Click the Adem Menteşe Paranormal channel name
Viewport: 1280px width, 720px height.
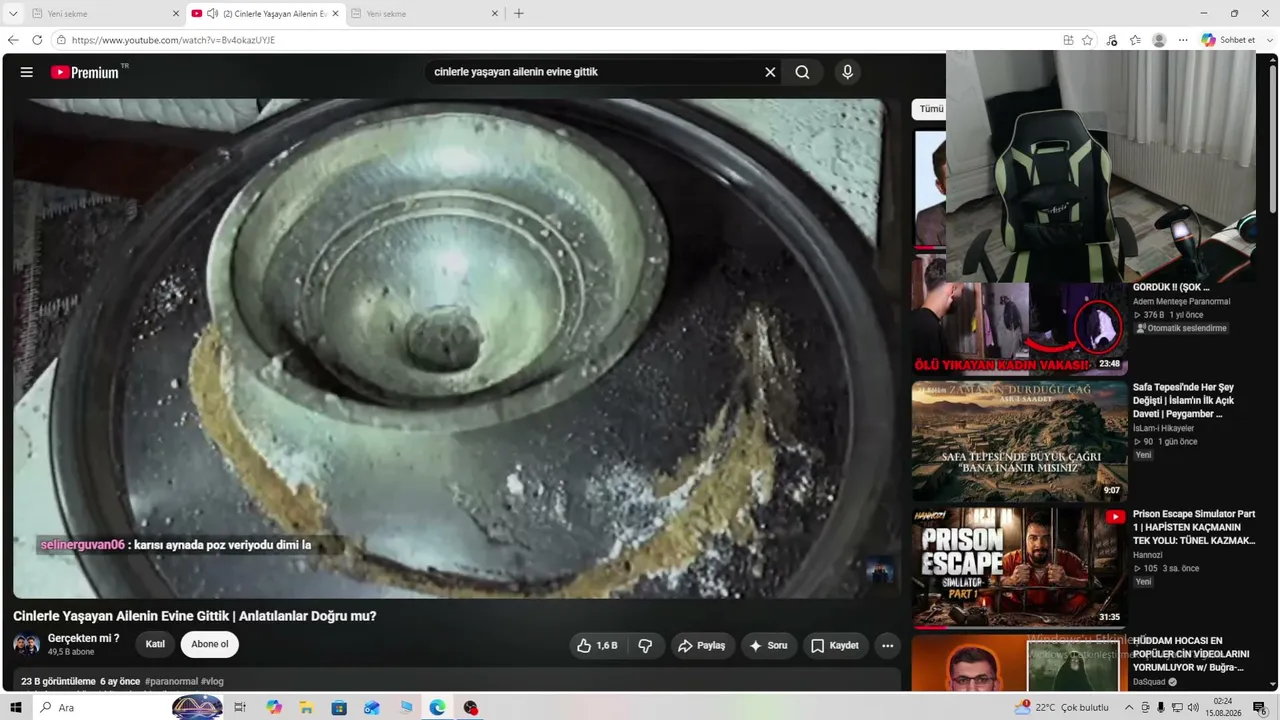coord(1181,301)
